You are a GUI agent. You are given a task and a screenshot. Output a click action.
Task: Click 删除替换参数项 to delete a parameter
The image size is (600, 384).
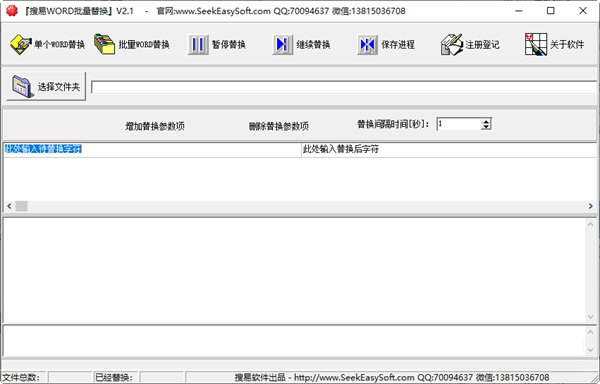pyautogui.click(x=279, y=126)
